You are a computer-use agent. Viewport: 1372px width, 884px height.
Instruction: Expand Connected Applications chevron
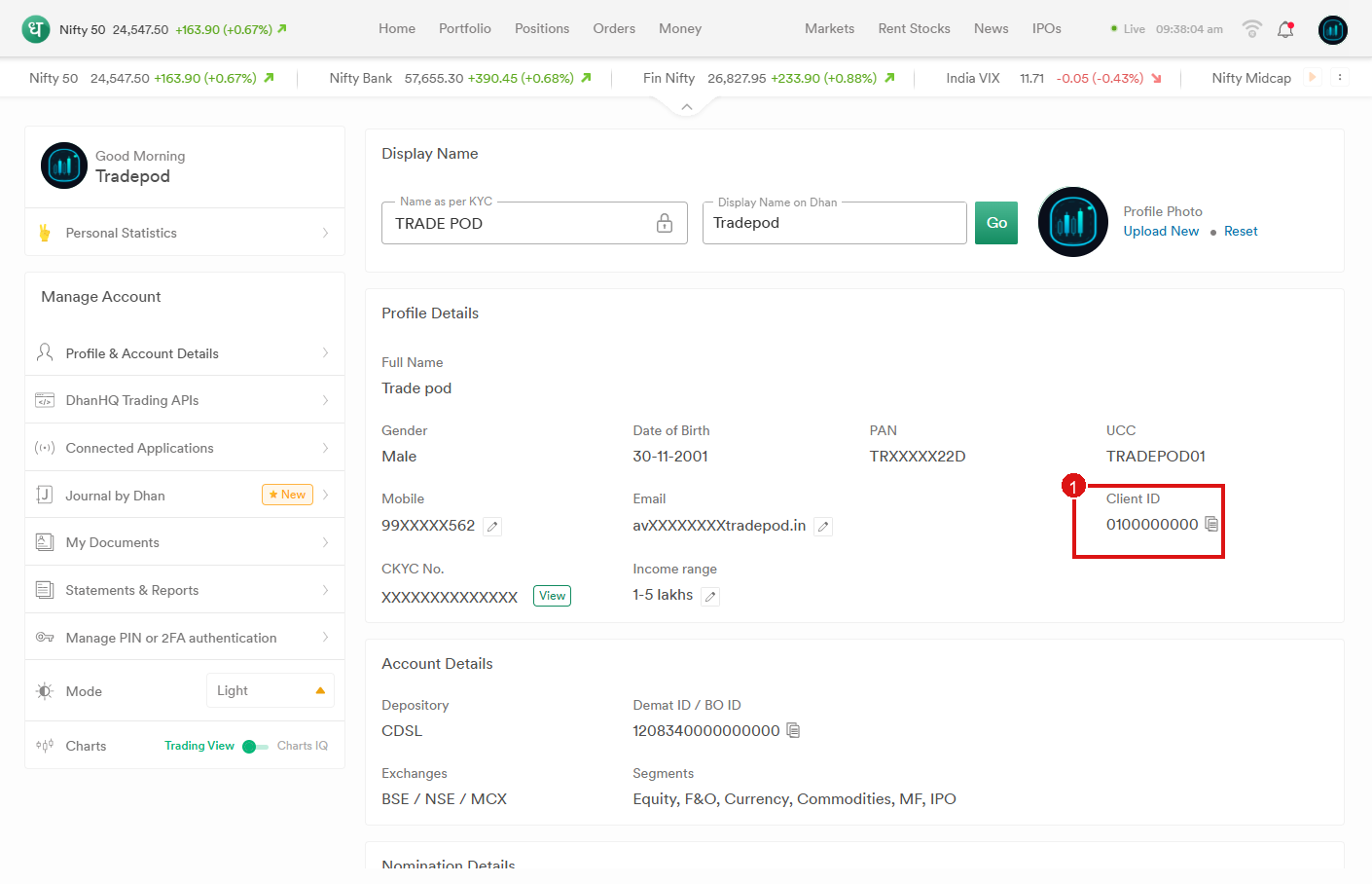[326, 448]
